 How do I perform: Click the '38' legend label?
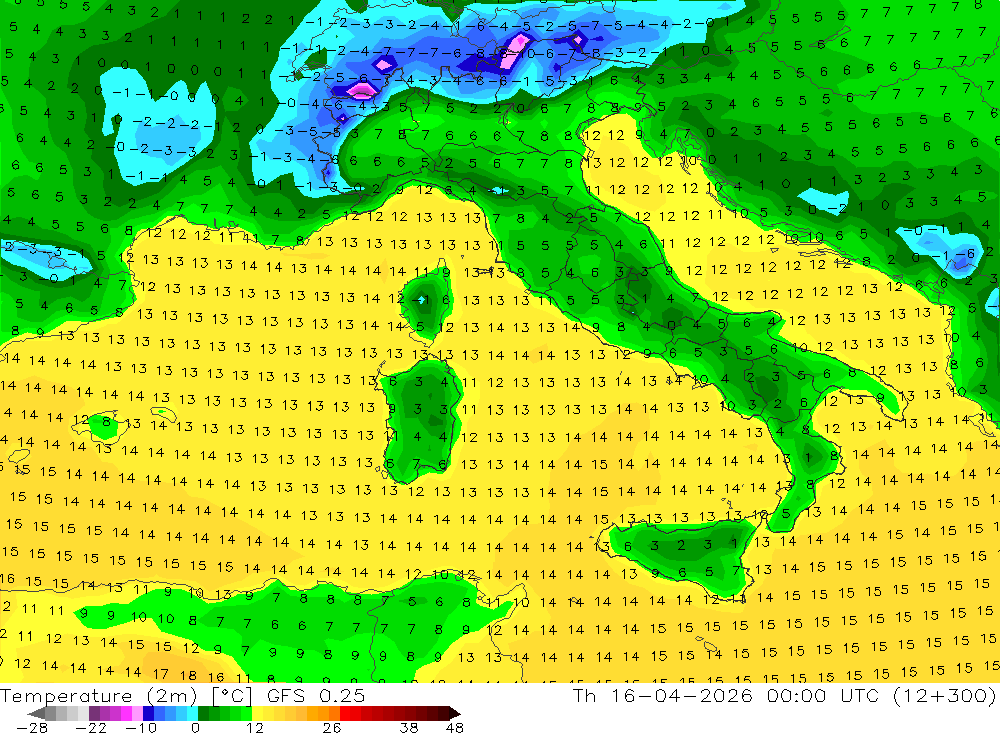(409, 728)
